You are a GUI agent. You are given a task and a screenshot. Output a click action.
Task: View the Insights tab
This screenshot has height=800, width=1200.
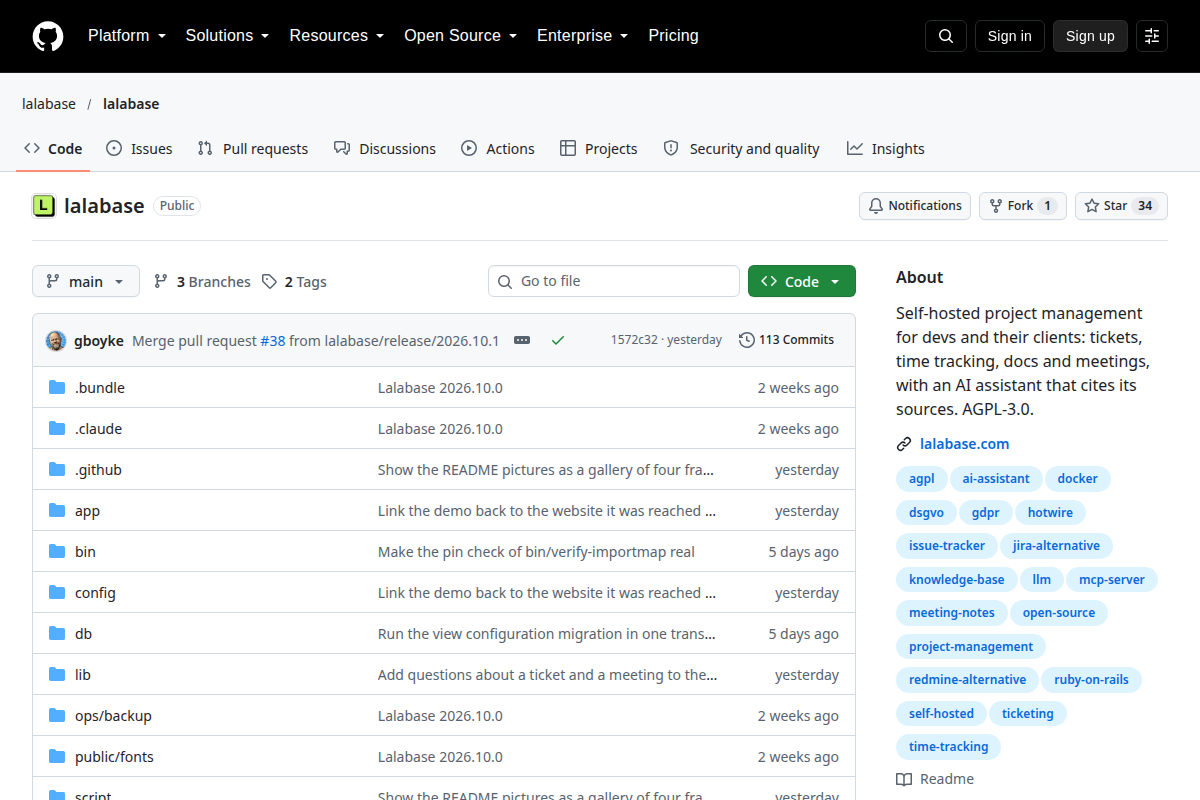coord(885,149)
